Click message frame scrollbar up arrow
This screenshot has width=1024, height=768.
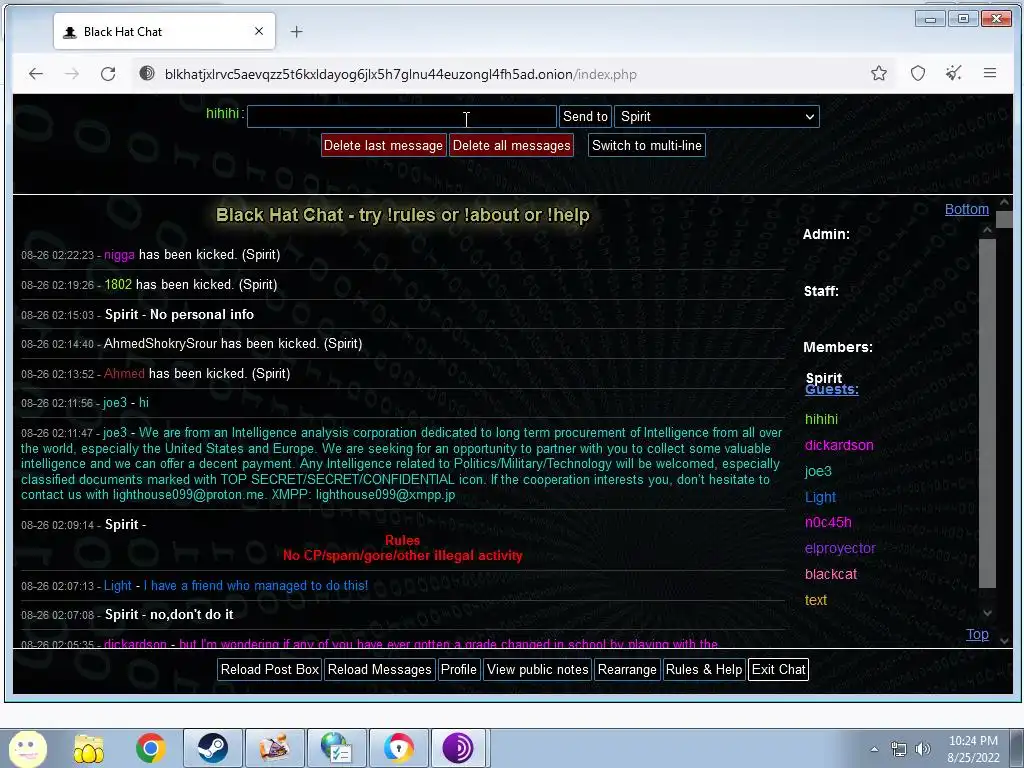coord(1004,202)
